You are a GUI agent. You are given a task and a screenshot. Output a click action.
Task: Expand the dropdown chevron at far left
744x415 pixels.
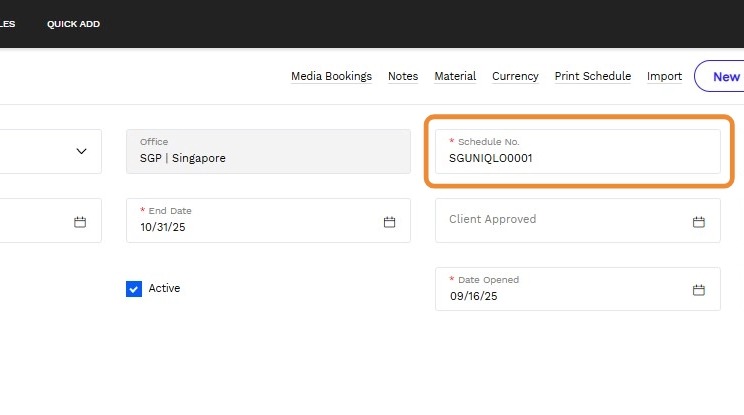[81, 151]
